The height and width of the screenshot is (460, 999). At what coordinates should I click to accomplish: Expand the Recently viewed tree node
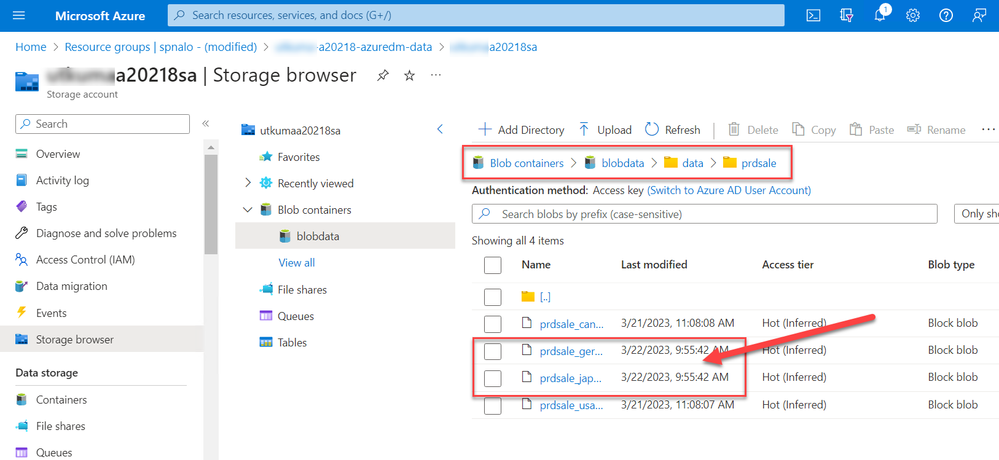pyautogui.click(x=248, y=183)
